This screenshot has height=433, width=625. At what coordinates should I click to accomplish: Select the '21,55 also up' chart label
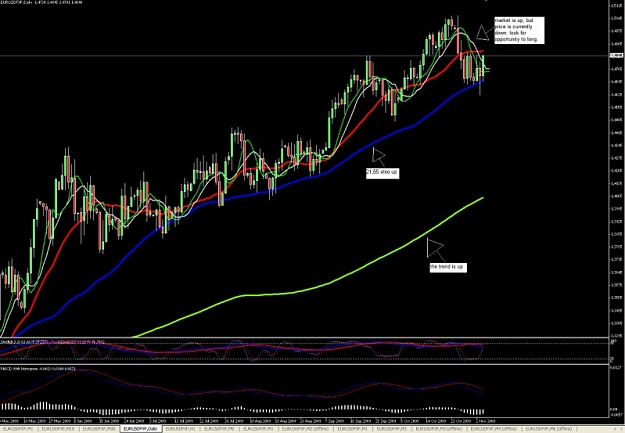(x=382, y=172)
